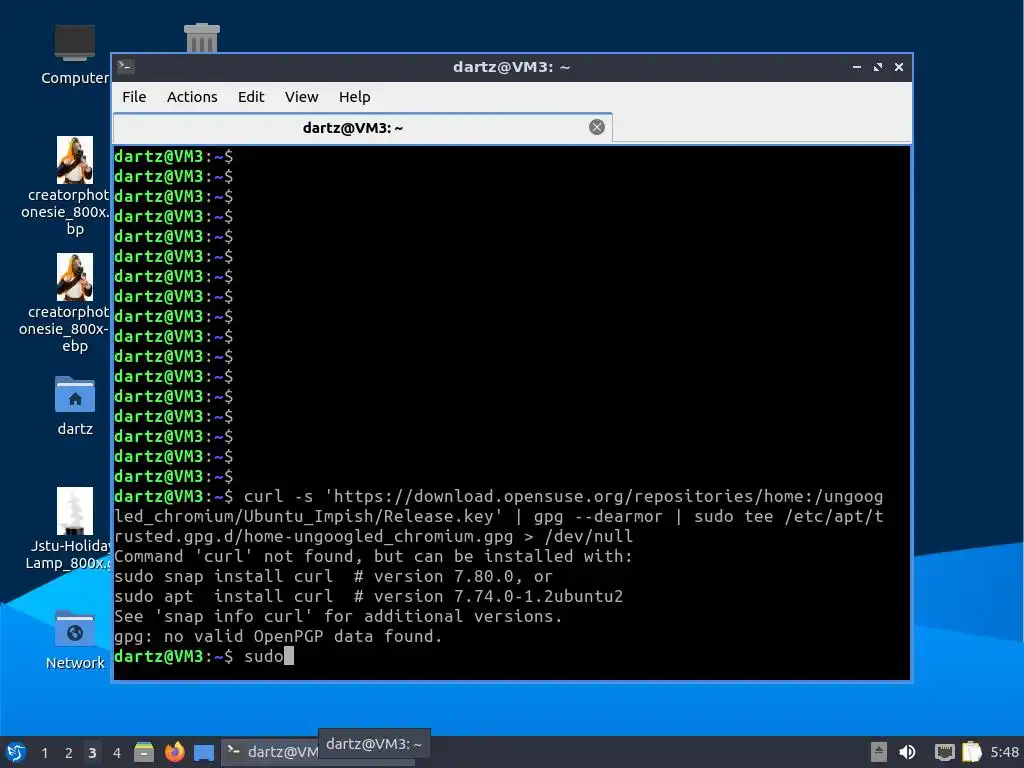Open the Actions menu
The width and height of the screenshot is (1024, 768).
click(x=192, y=97)
